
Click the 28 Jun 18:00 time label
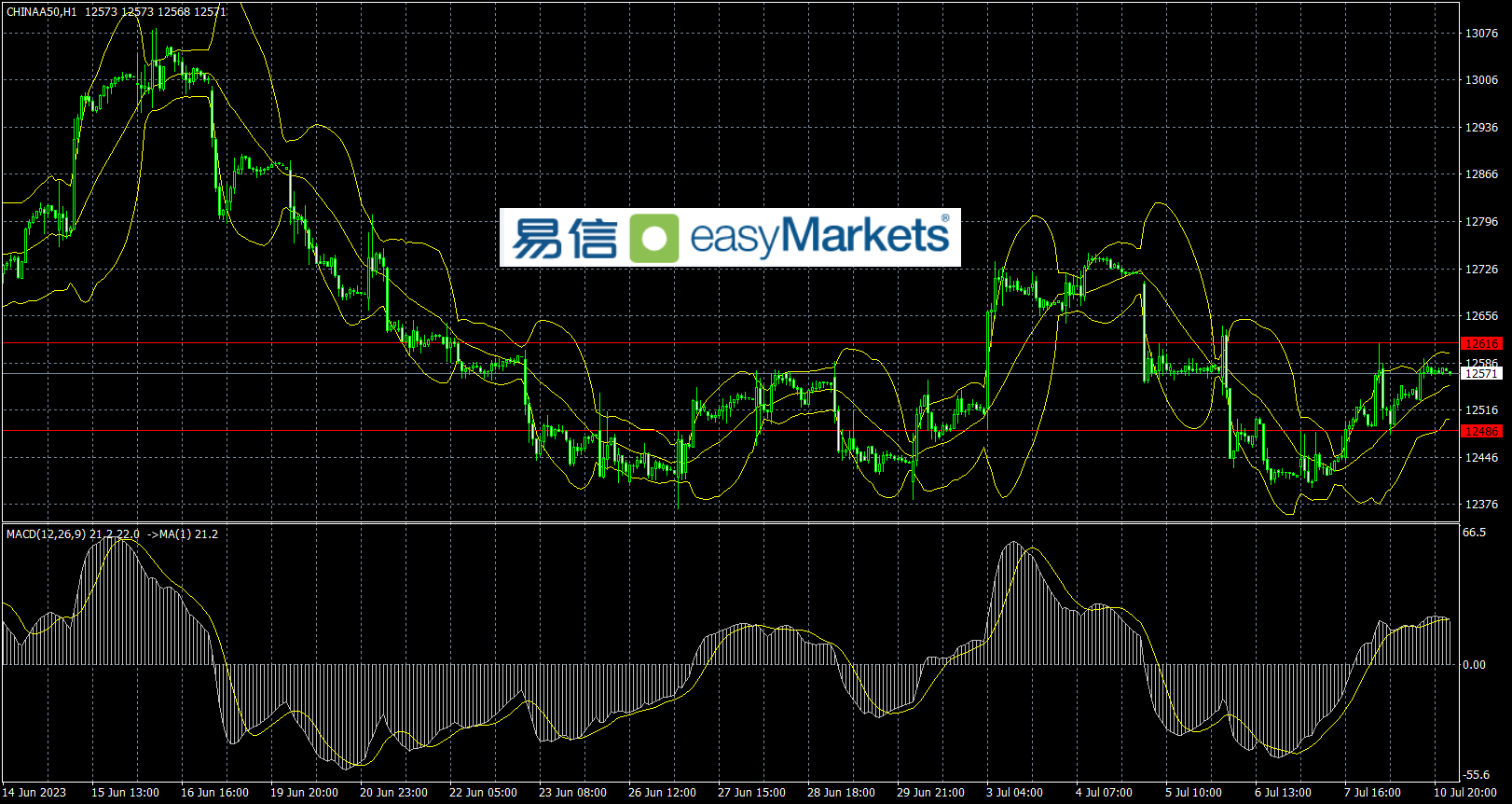pos(841,793)
